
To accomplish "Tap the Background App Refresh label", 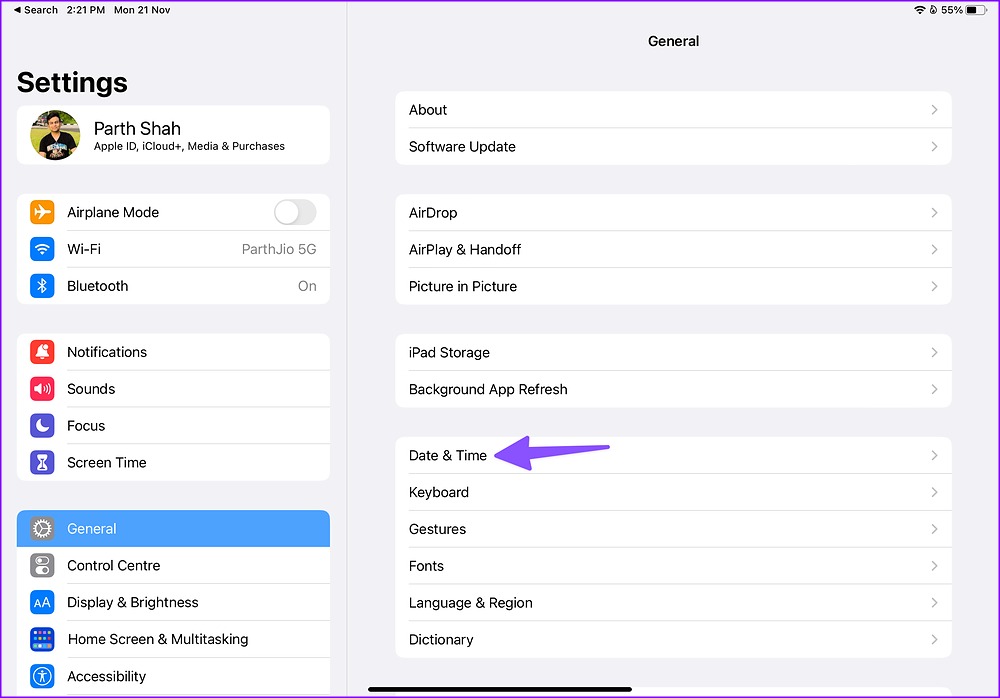I will pos(488,390).
